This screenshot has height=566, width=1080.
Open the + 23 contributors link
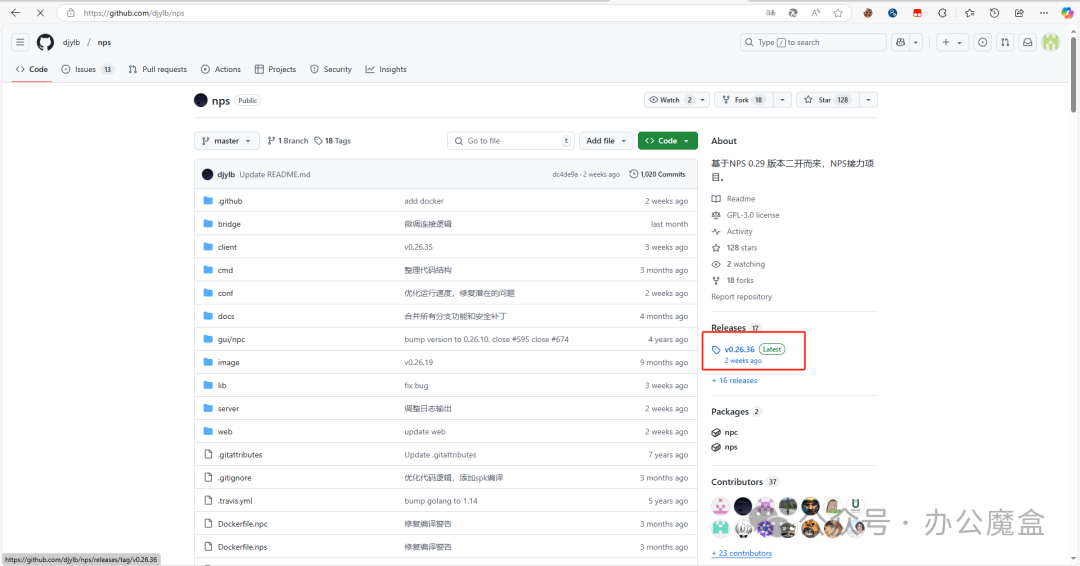pos(742,553)
